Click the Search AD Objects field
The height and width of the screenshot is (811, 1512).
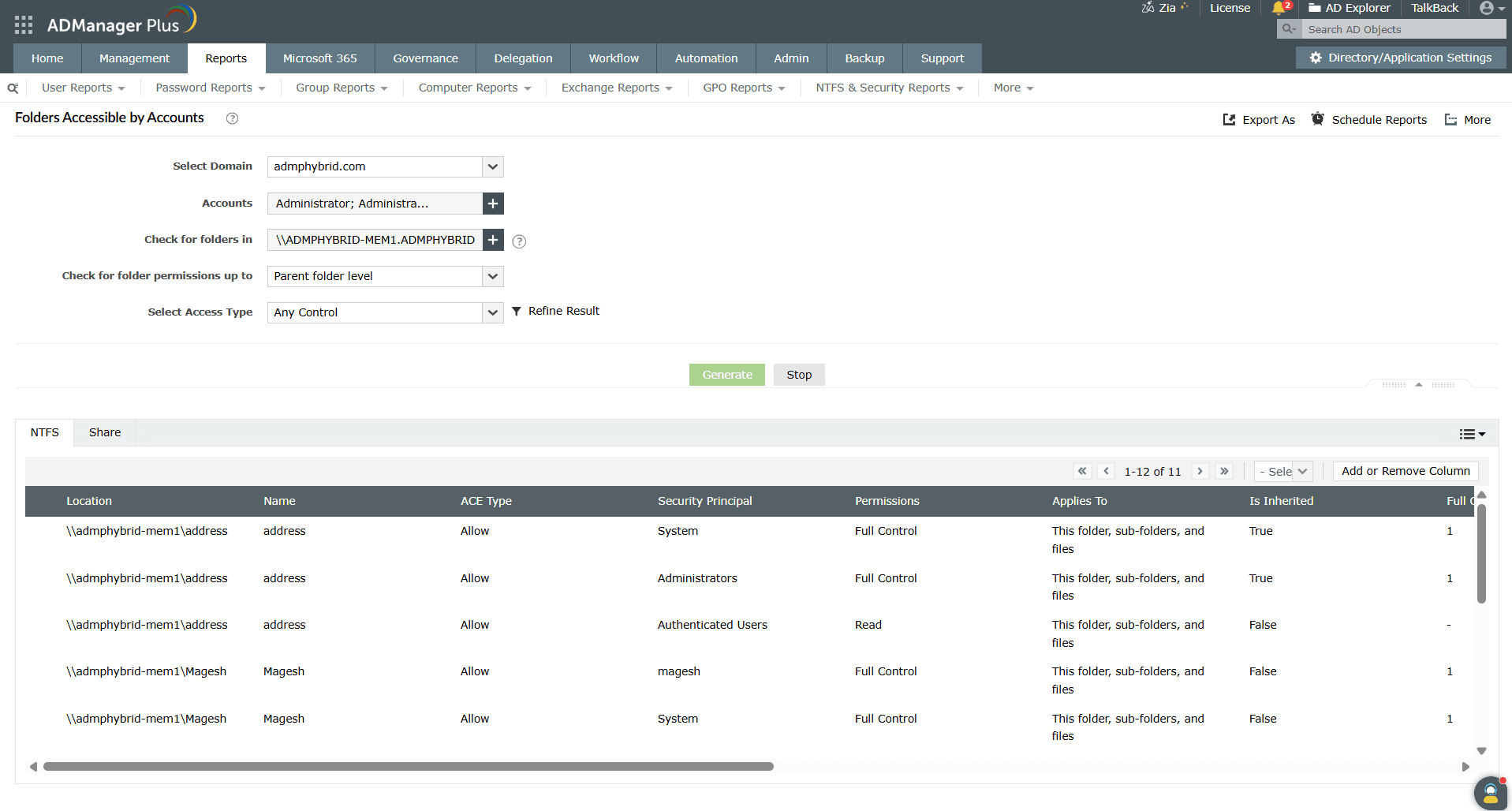click(x=1403, y=29)
